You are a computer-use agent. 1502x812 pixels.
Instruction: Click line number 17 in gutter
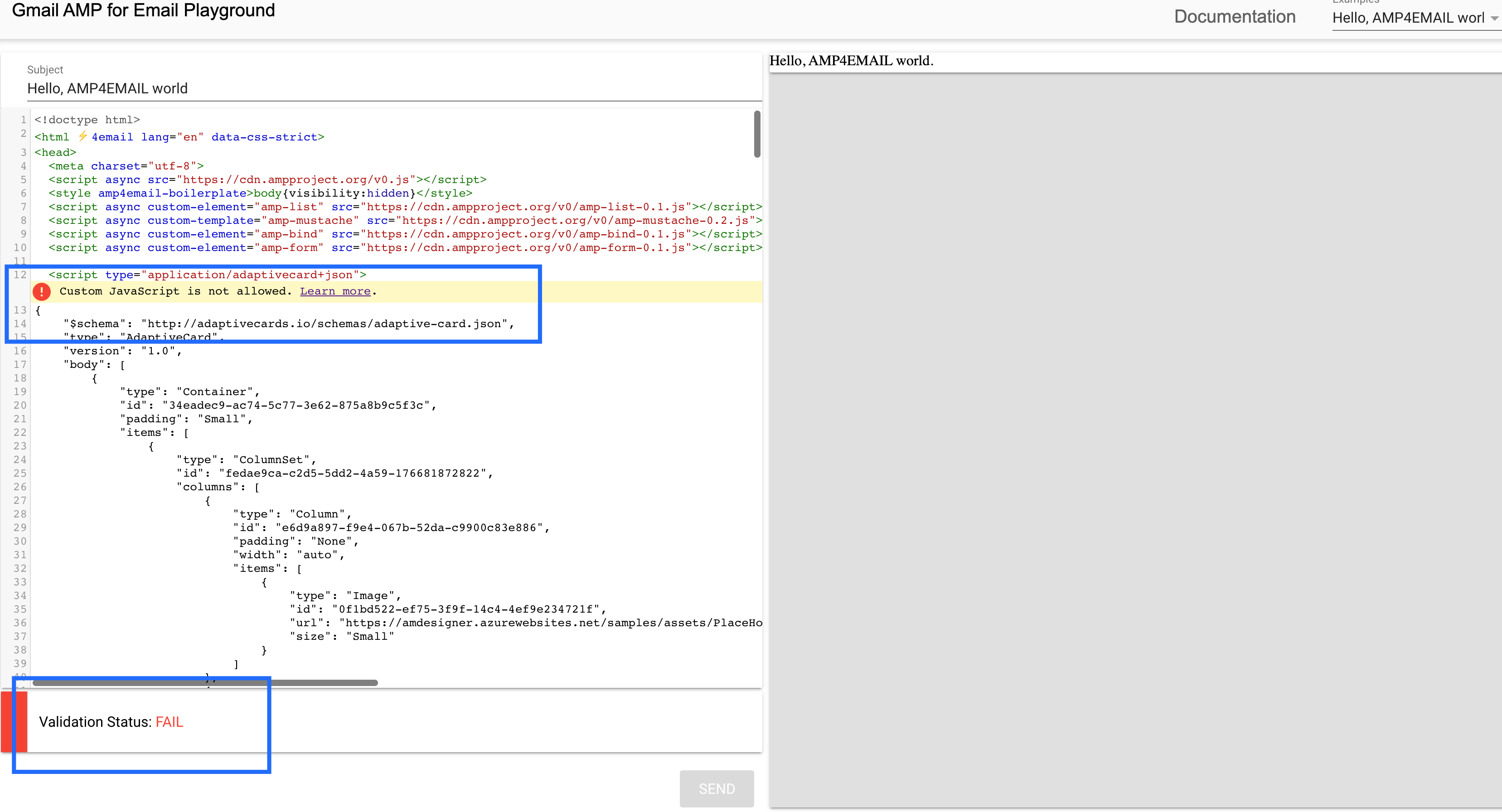click(x=20, y=364)
